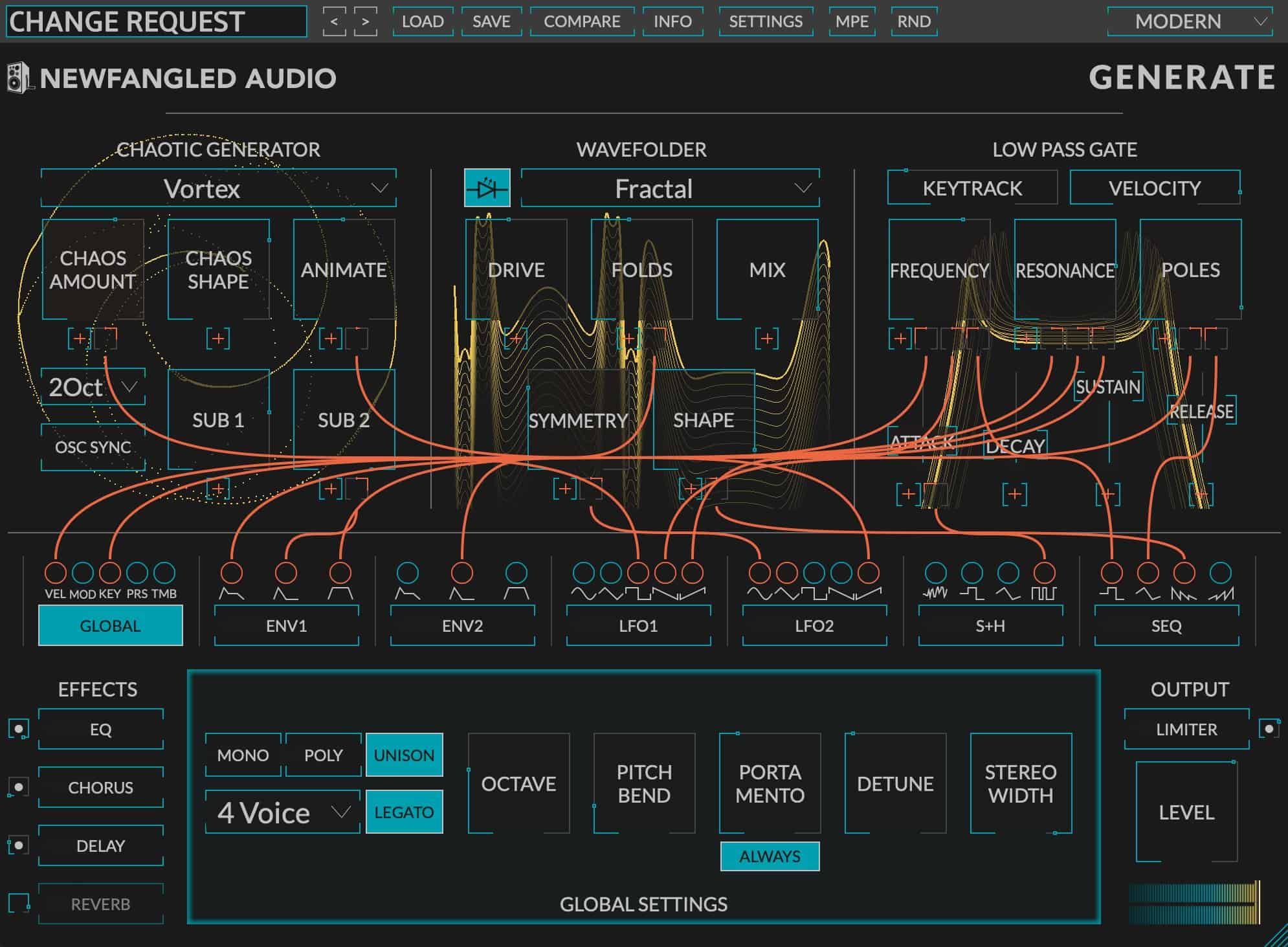Open the SEQ settings tab
1288x947 pixels.
pos(1167,626)
